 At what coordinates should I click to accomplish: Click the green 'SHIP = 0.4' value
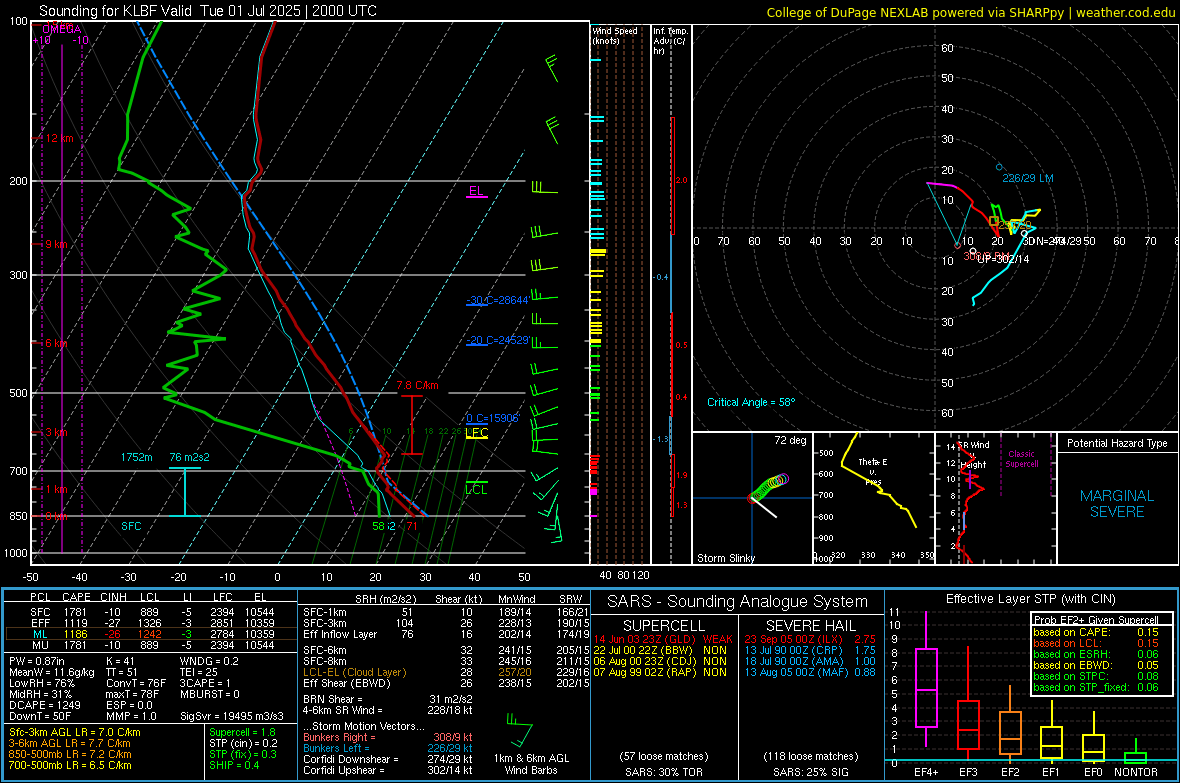tap(234, 765)
